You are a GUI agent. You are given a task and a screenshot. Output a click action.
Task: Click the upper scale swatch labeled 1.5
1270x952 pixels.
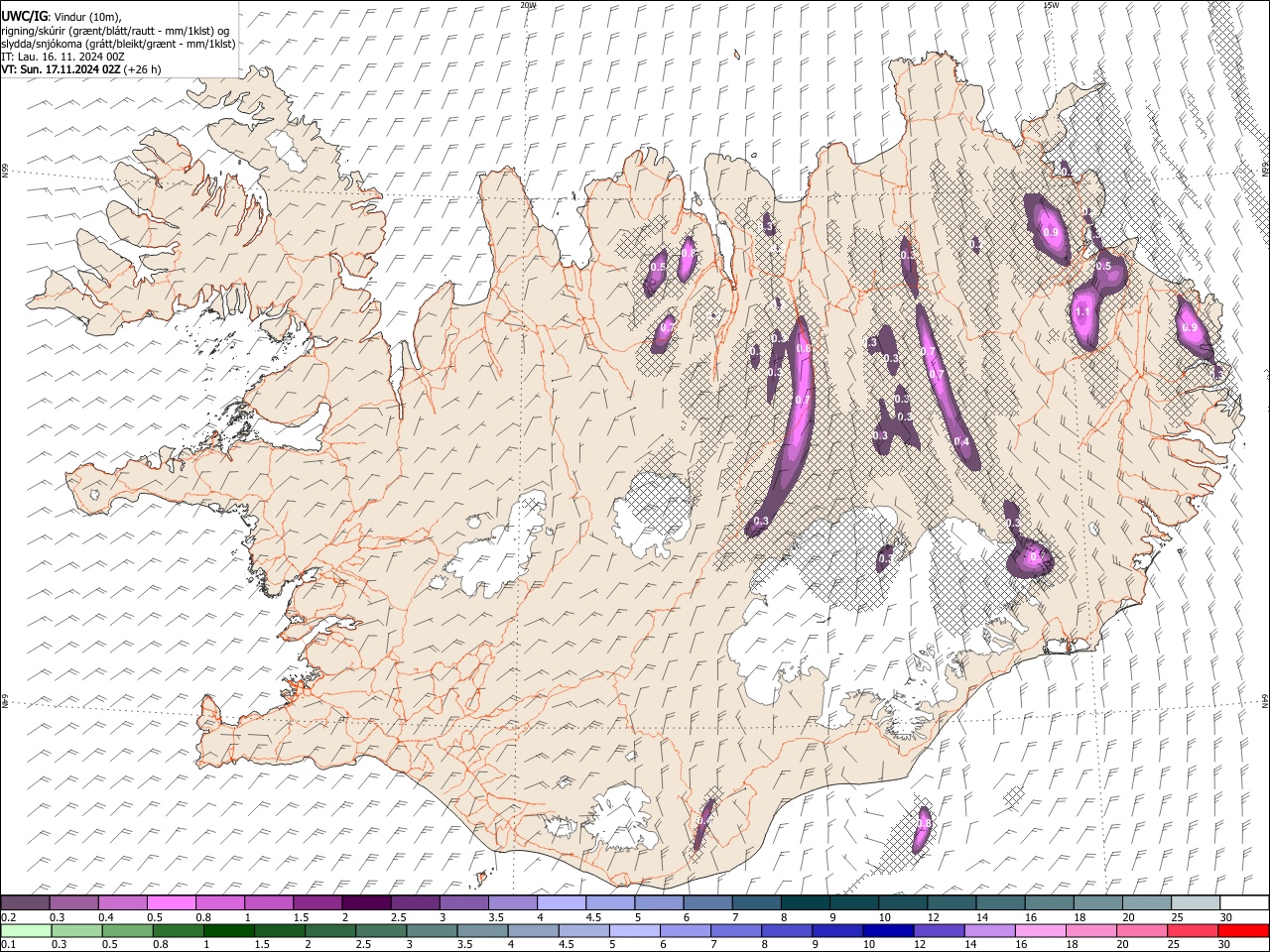click(317, 902)
